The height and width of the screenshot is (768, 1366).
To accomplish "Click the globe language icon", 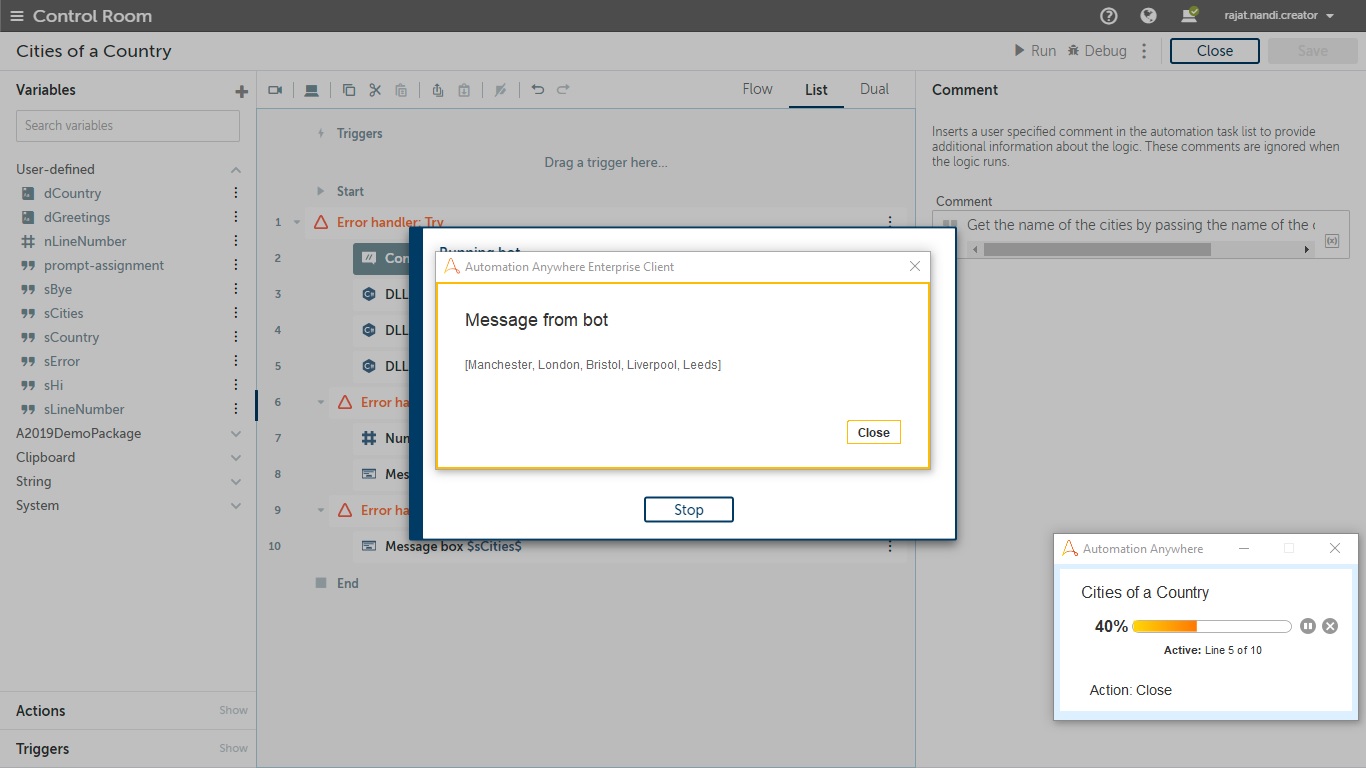I will [x=1148, y=16].
